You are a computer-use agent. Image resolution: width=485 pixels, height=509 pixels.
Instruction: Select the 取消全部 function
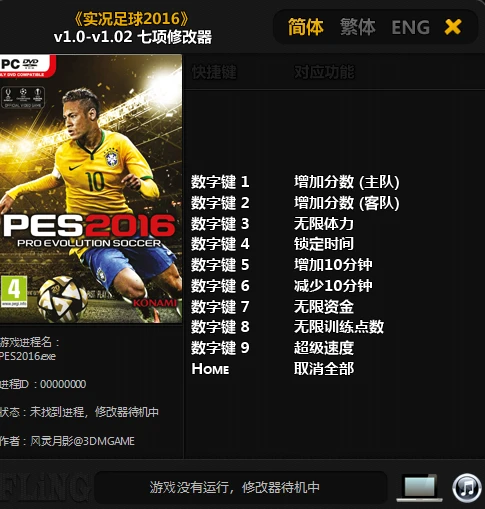coord(324,369)
